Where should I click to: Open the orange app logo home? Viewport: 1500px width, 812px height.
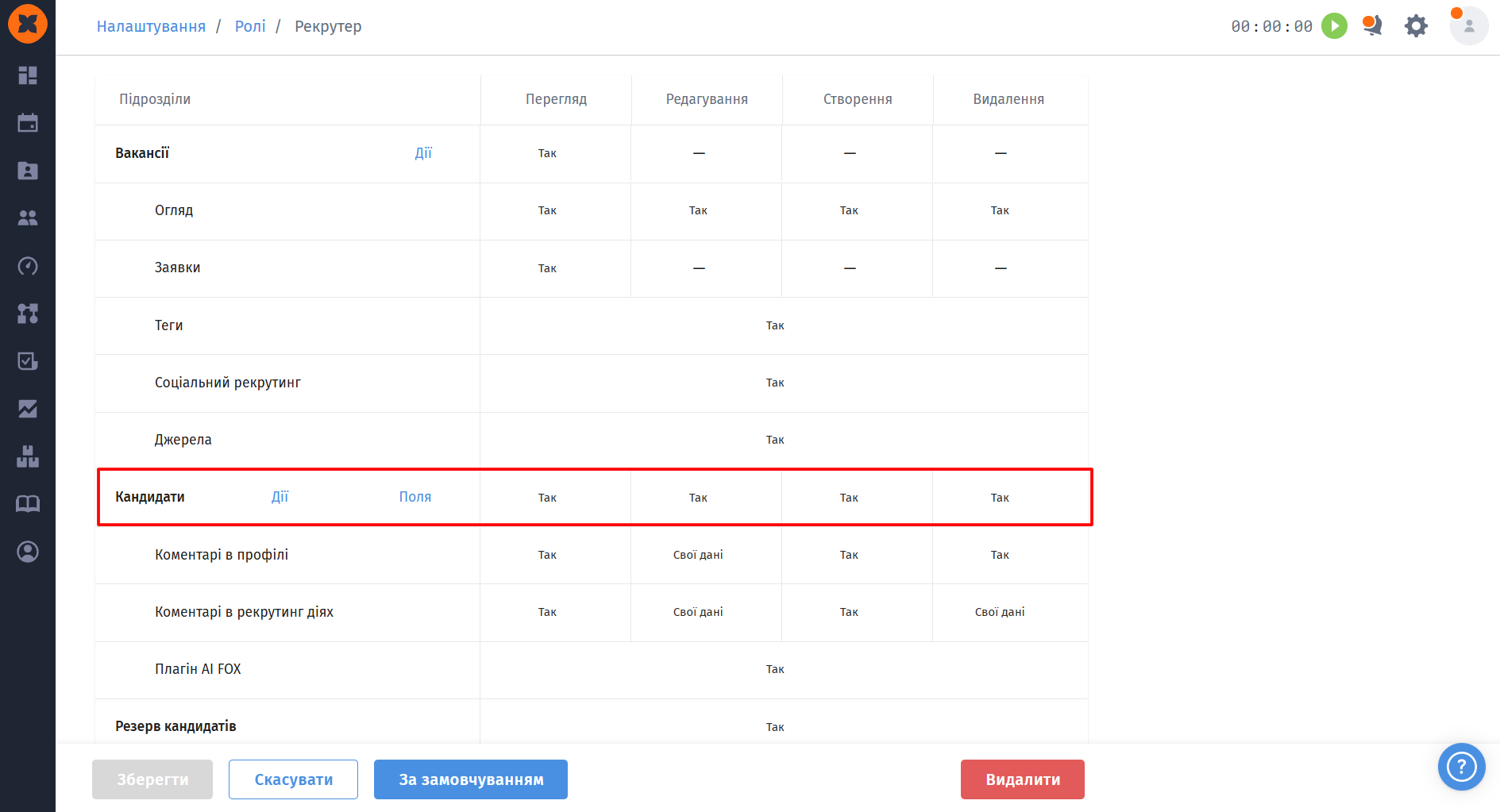tap(28, 24)
